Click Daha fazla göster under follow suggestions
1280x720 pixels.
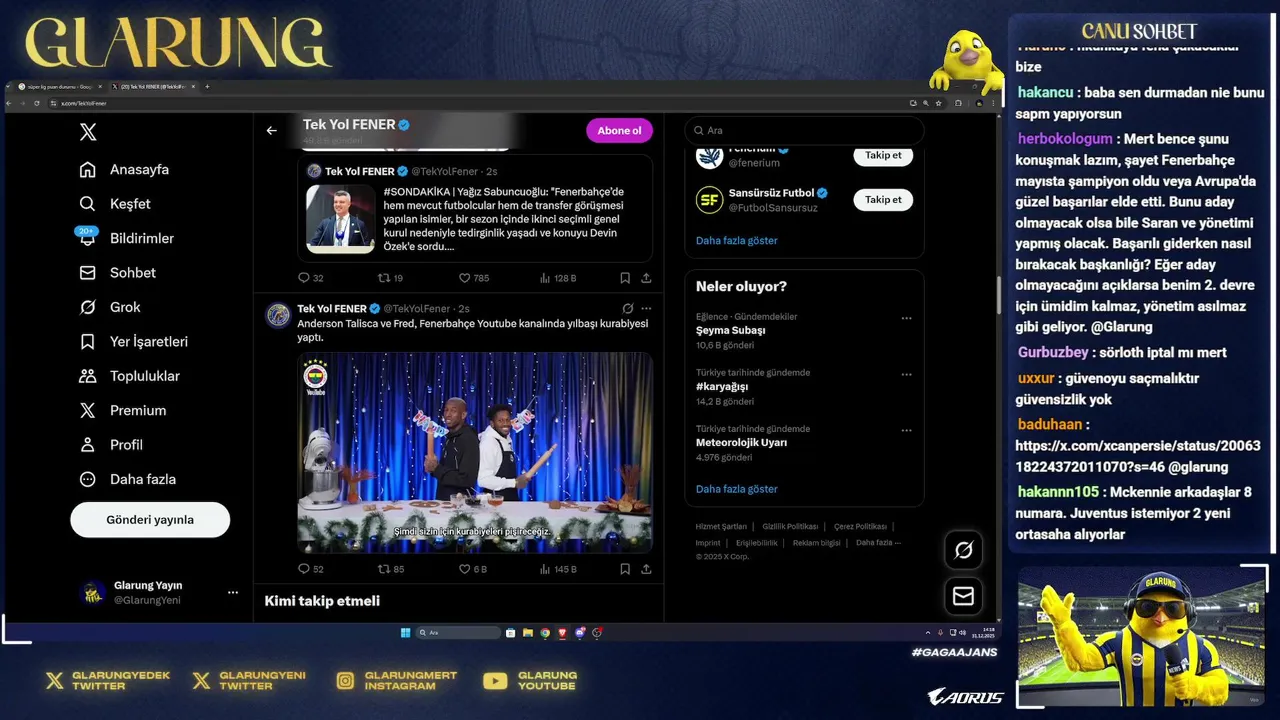click(736, 241)
